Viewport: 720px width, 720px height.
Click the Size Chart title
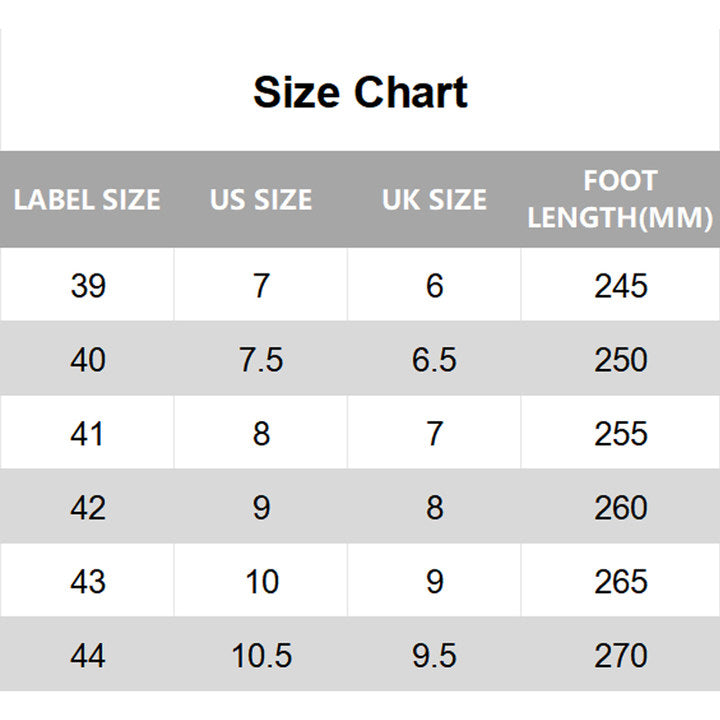coord(360,92)
